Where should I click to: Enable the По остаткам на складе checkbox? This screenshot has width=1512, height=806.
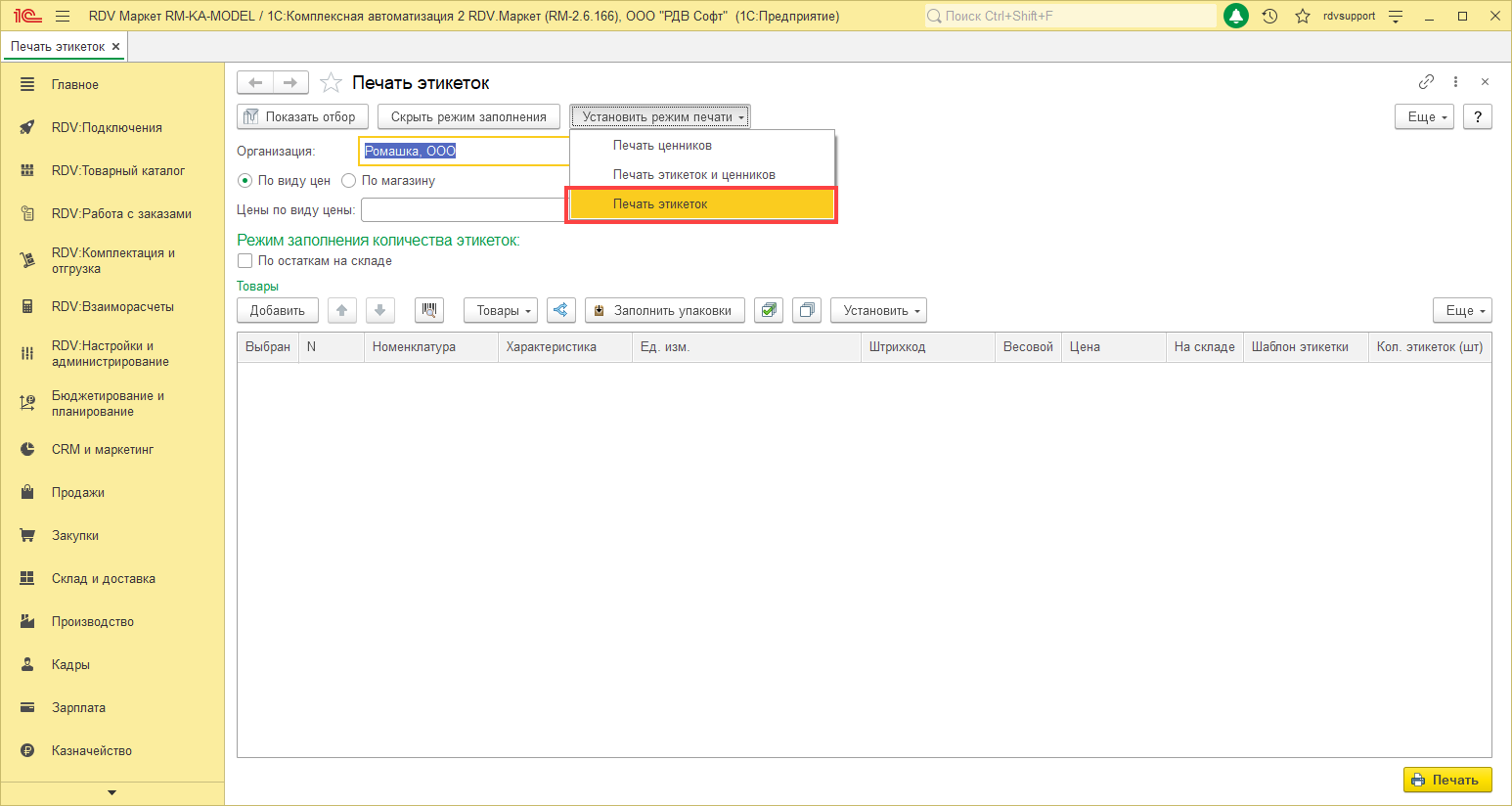[x=245, y=261]
